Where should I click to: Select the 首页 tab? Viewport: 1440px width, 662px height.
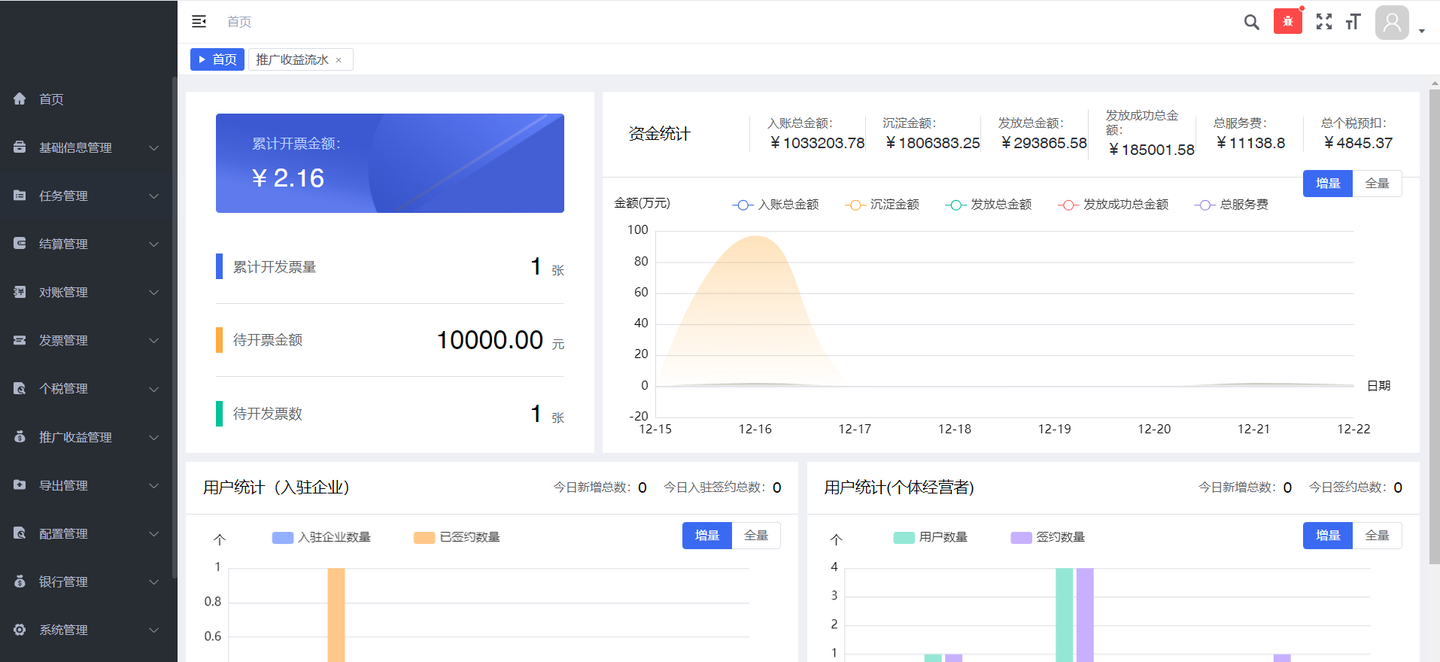(217, 59)
